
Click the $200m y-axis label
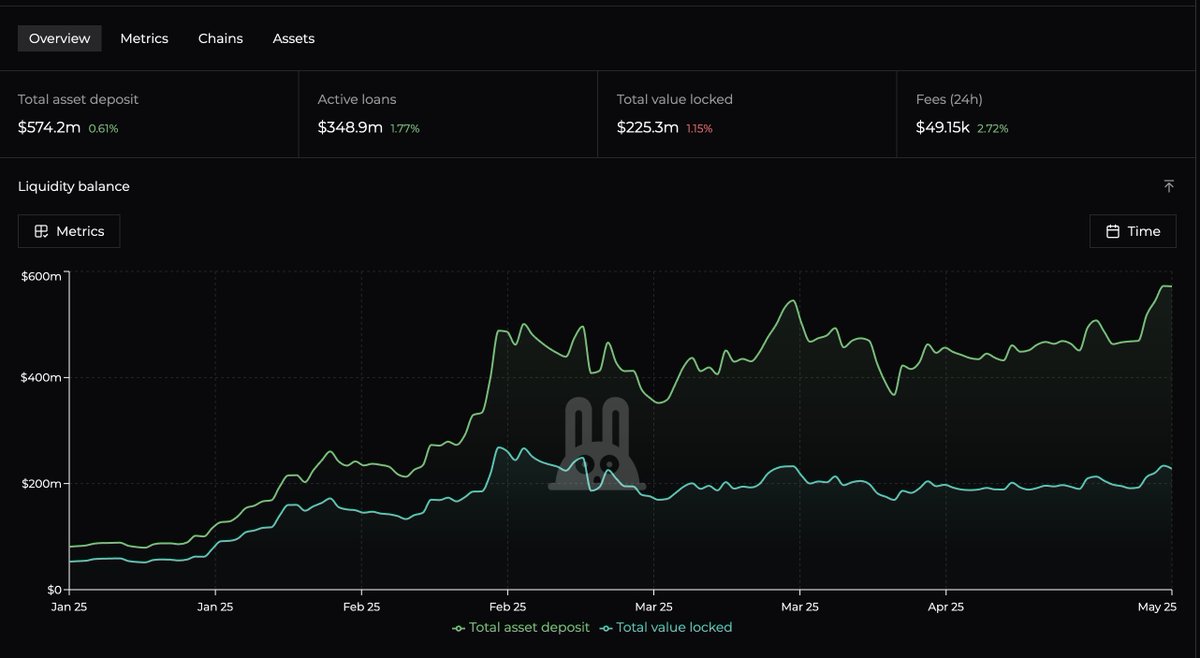click(x=41, y=483)
